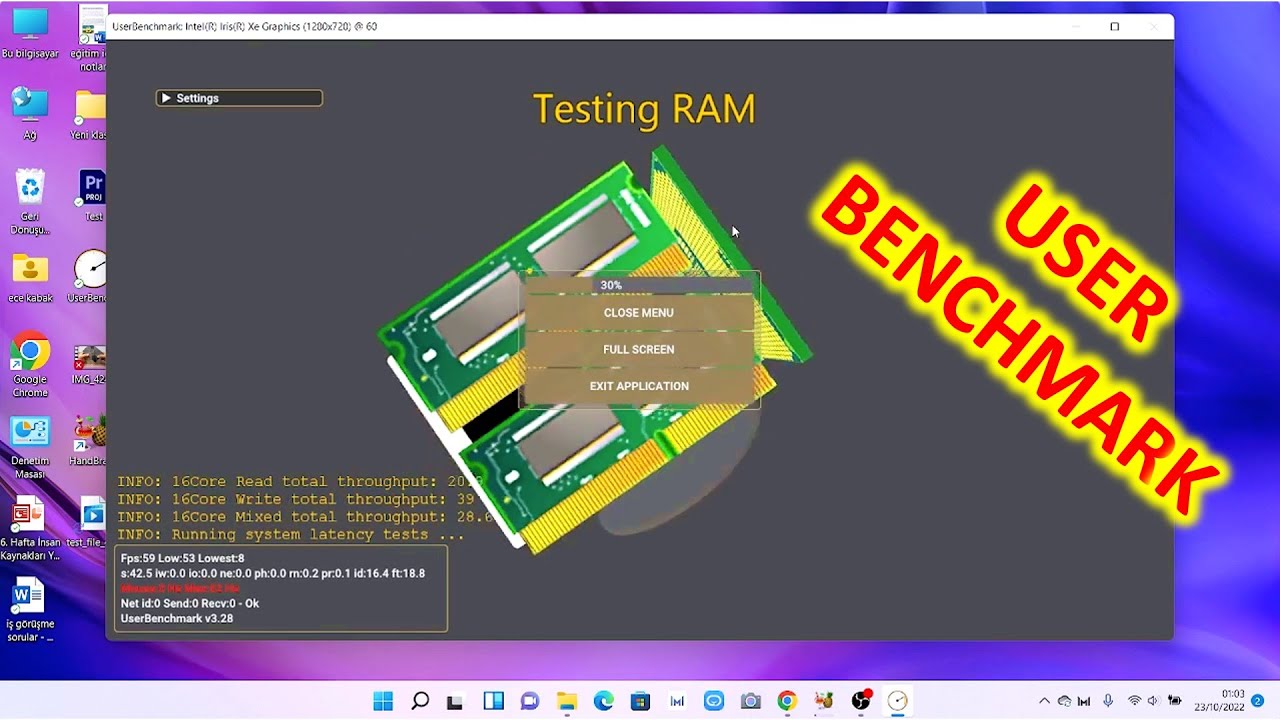Select HandBrake desktop shortcut
Viewport: 1280px width, 720px height.
coord(89,442)
